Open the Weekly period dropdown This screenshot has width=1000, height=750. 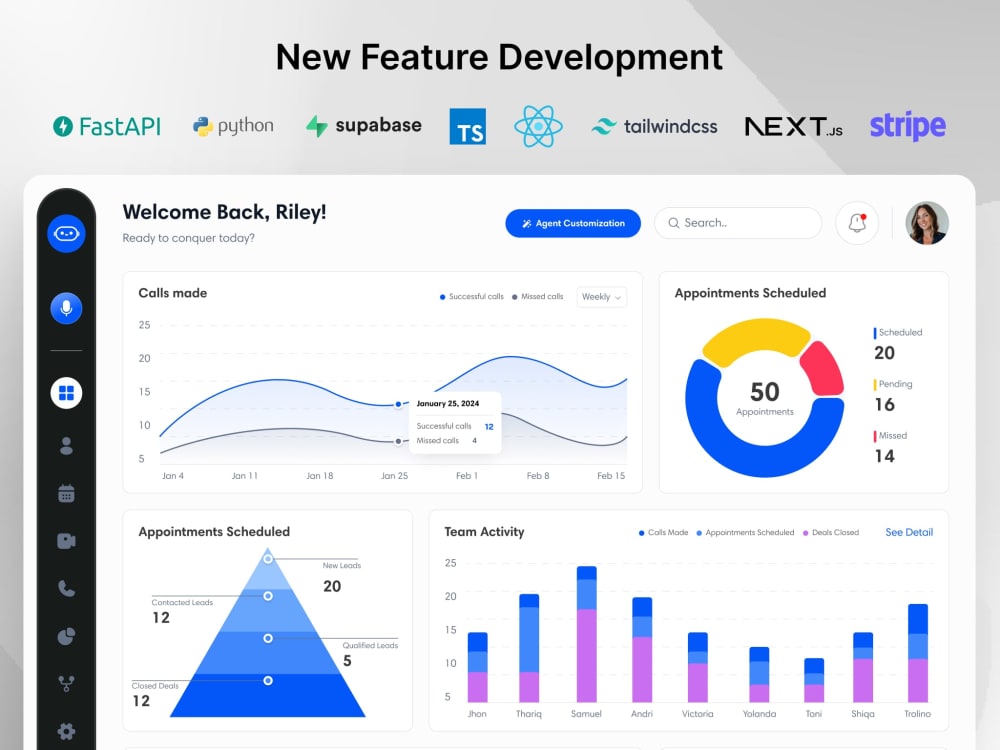coord(601,297)
